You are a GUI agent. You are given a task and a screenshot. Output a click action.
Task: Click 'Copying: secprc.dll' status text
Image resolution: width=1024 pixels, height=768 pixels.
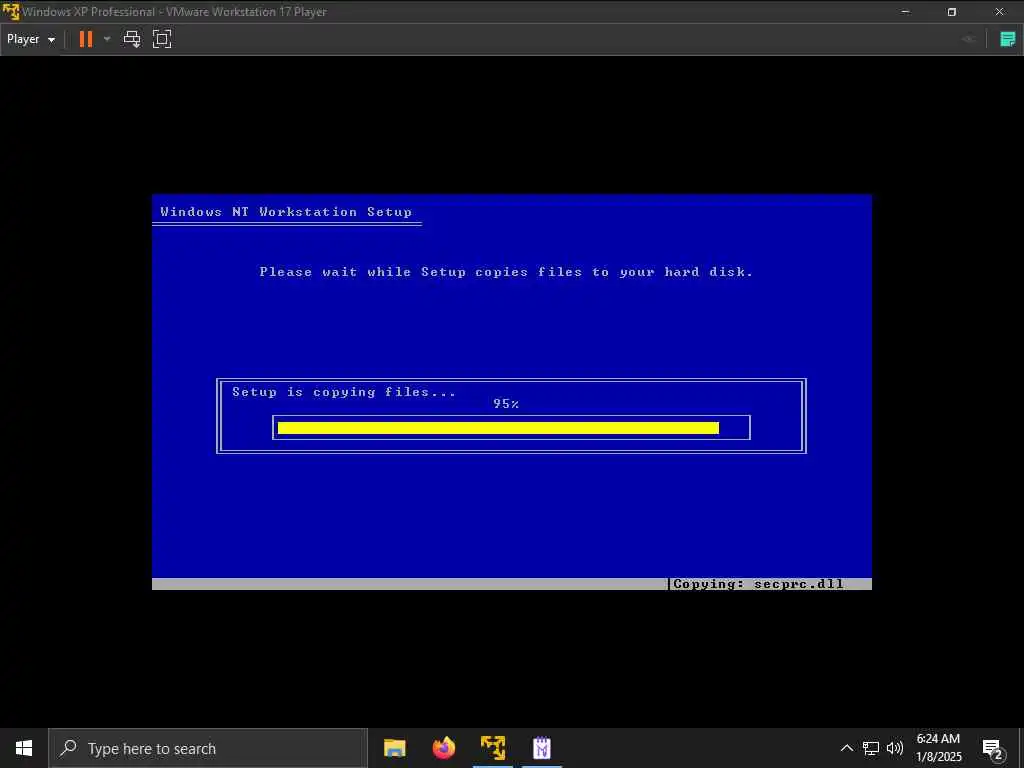(x=758, y=584)
